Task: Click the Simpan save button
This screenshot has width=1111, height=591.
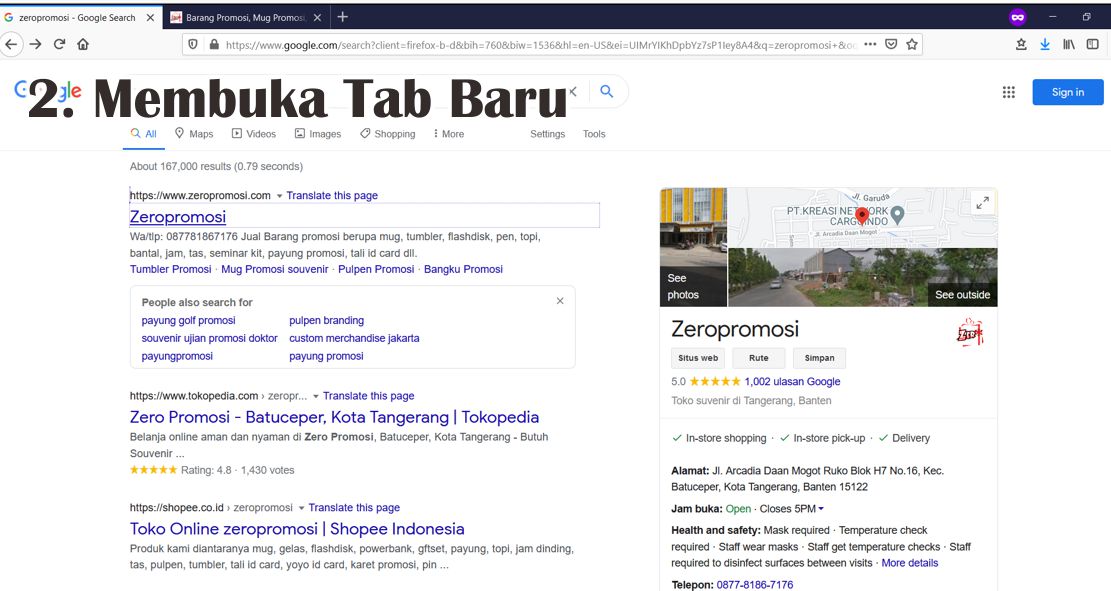Action: [x=819, y=358]
